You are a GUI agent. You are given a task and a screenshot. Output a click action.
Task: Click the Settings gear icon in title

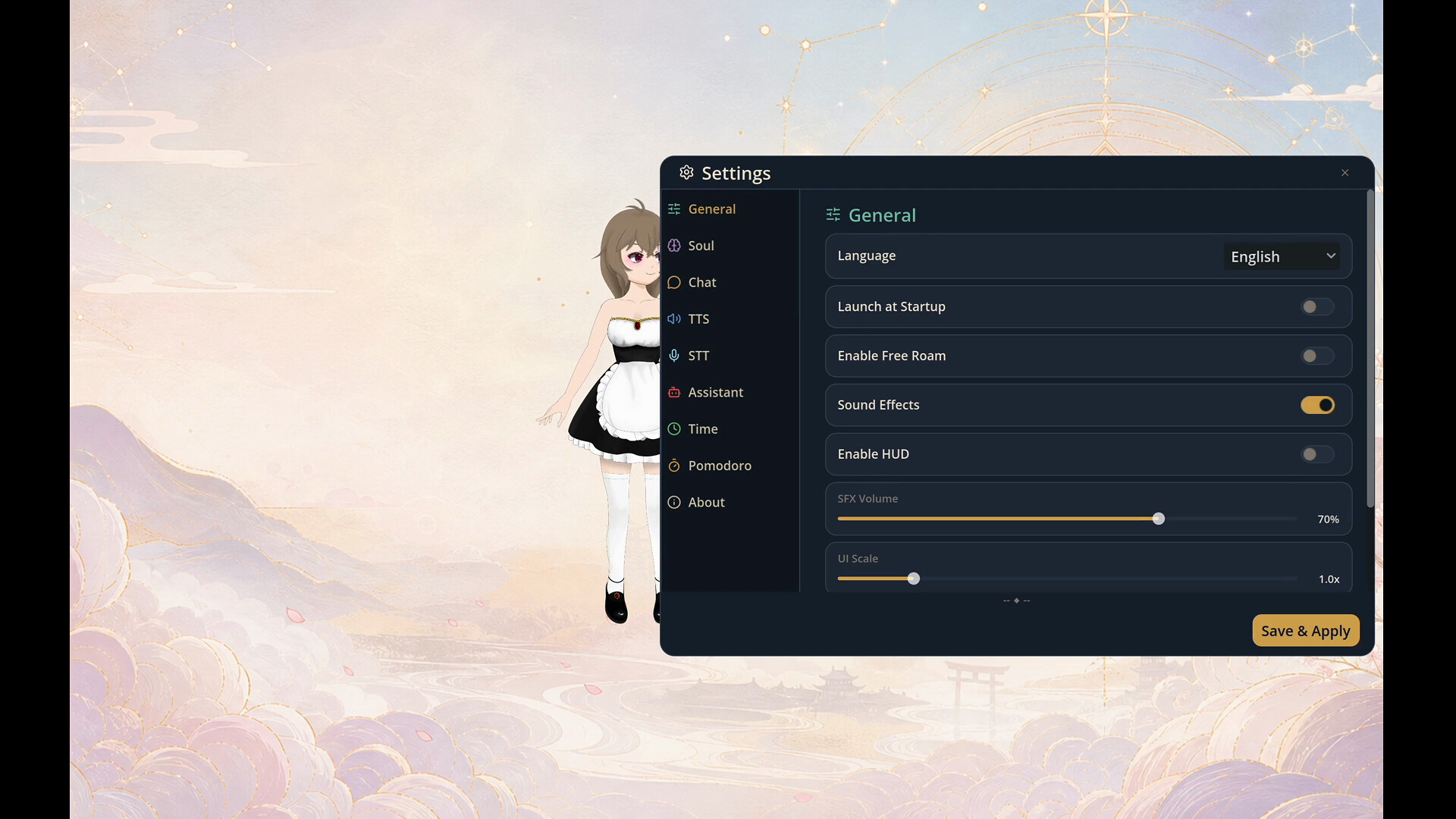[686, 173]
